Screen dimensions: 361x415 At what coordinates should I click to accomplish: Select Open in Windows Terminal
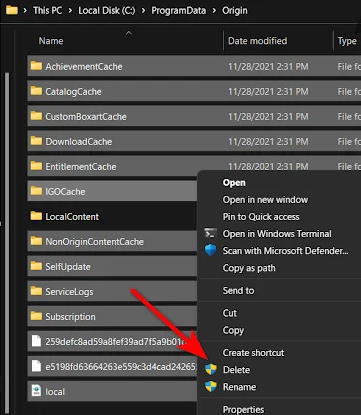(x=277, y=234)
